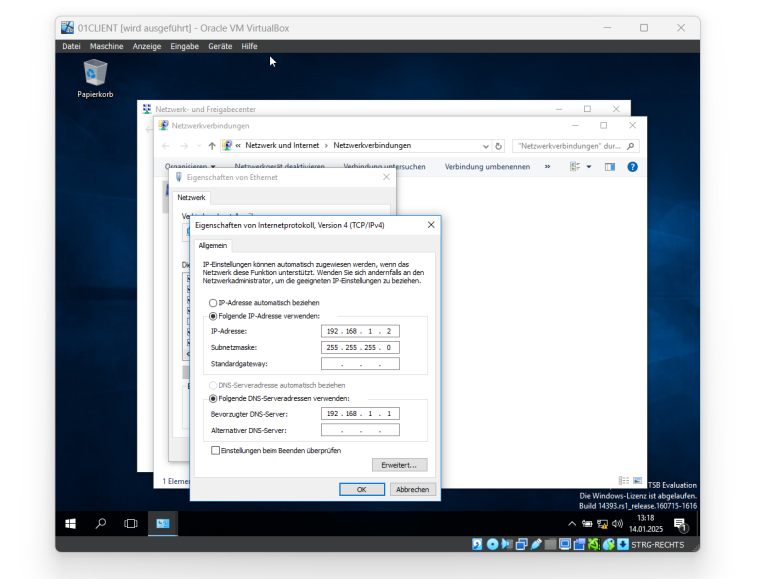Viewport: 768px width, 579px height.
Task: Click the Netzwerkverbindungen search box
Action: point(576,146)
